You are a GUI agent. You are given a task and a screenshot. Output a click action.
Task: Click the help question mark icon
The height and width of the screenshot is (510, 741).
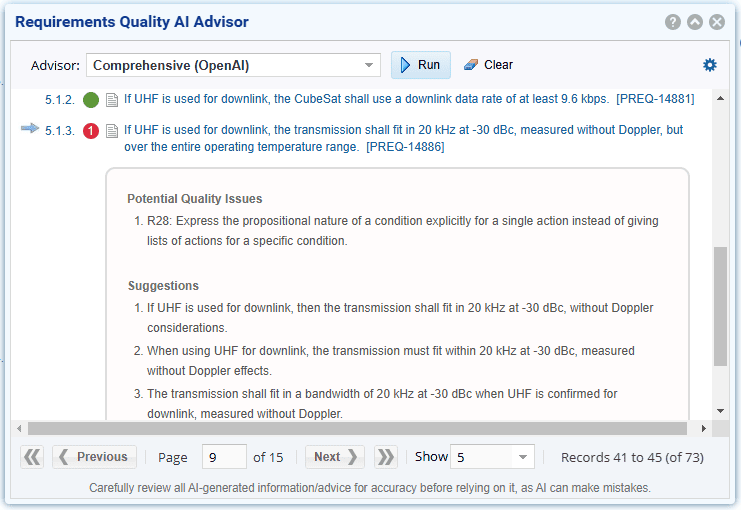click(x=673, y=22)
